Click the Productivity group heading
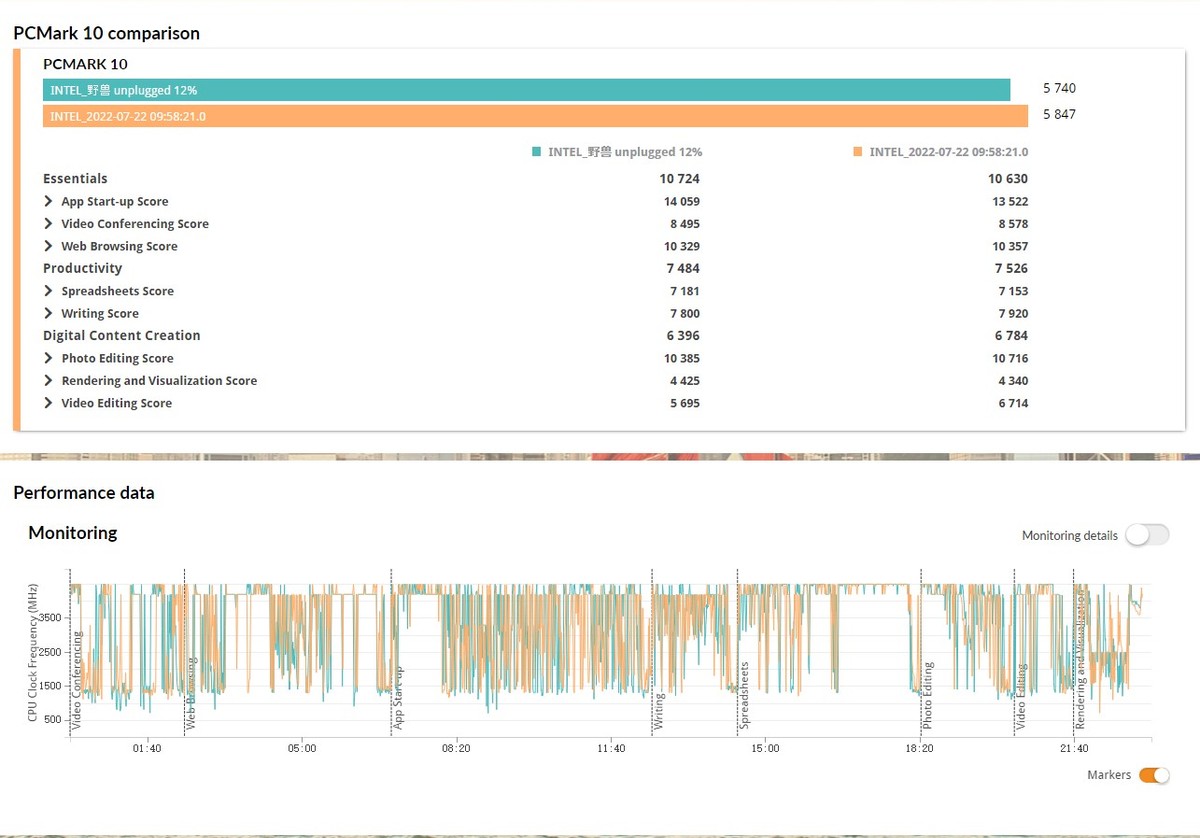The width and height of the screenshot is (1200, 838). coord(82,268)
